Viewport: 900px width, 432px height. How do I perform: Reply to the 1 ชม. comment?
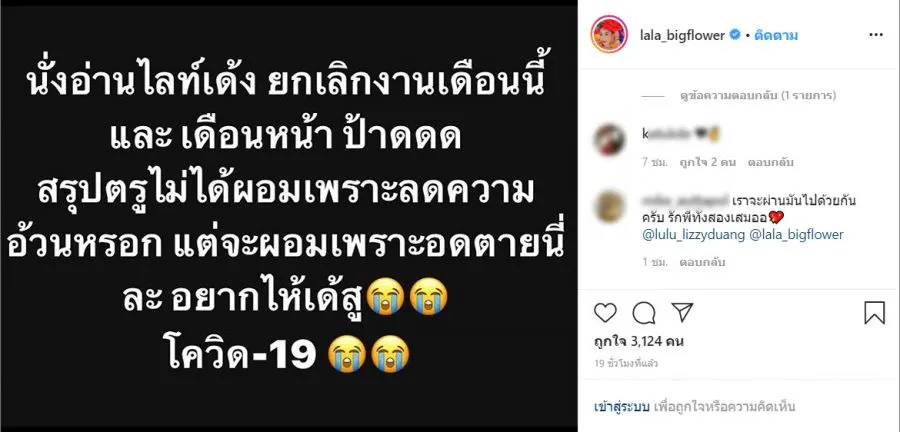click(x=702, y=262)
